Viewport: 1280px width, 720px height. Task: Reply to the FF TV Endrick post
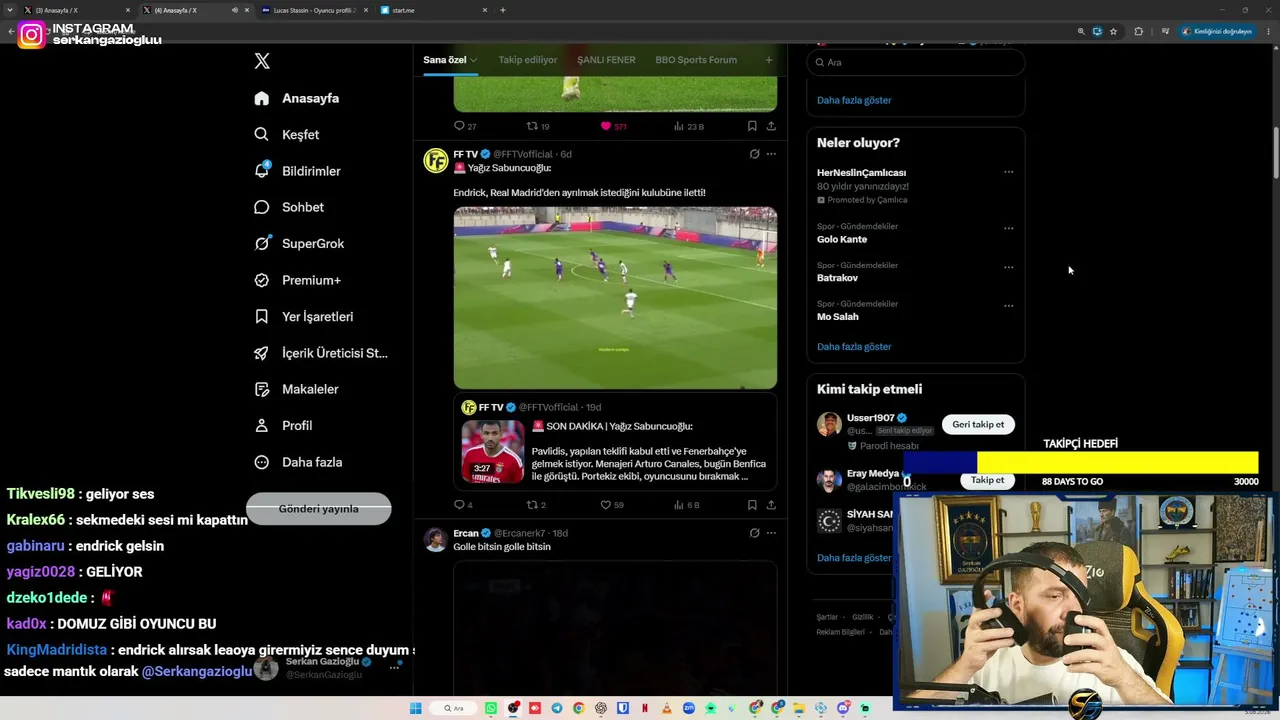[463, 505]
